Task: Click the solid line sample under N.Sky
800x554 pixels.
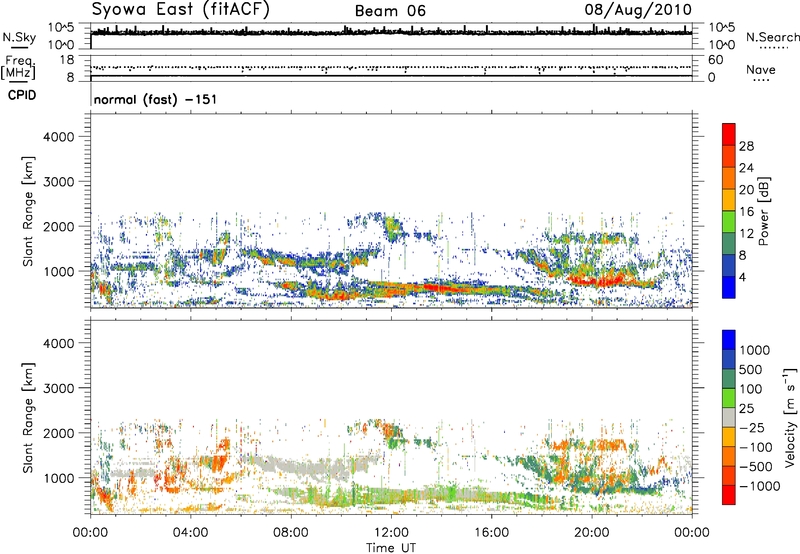Action: 19,48
